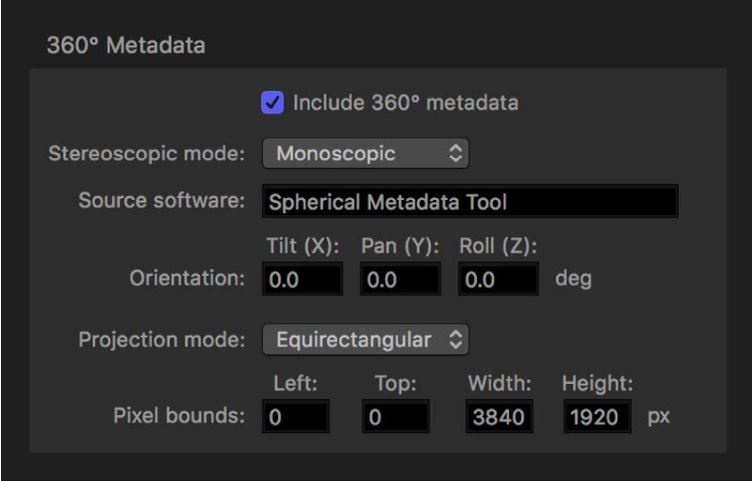This screenshot has height=481, width=752.
Task: Click the Projection mode label
Action: 161,339
